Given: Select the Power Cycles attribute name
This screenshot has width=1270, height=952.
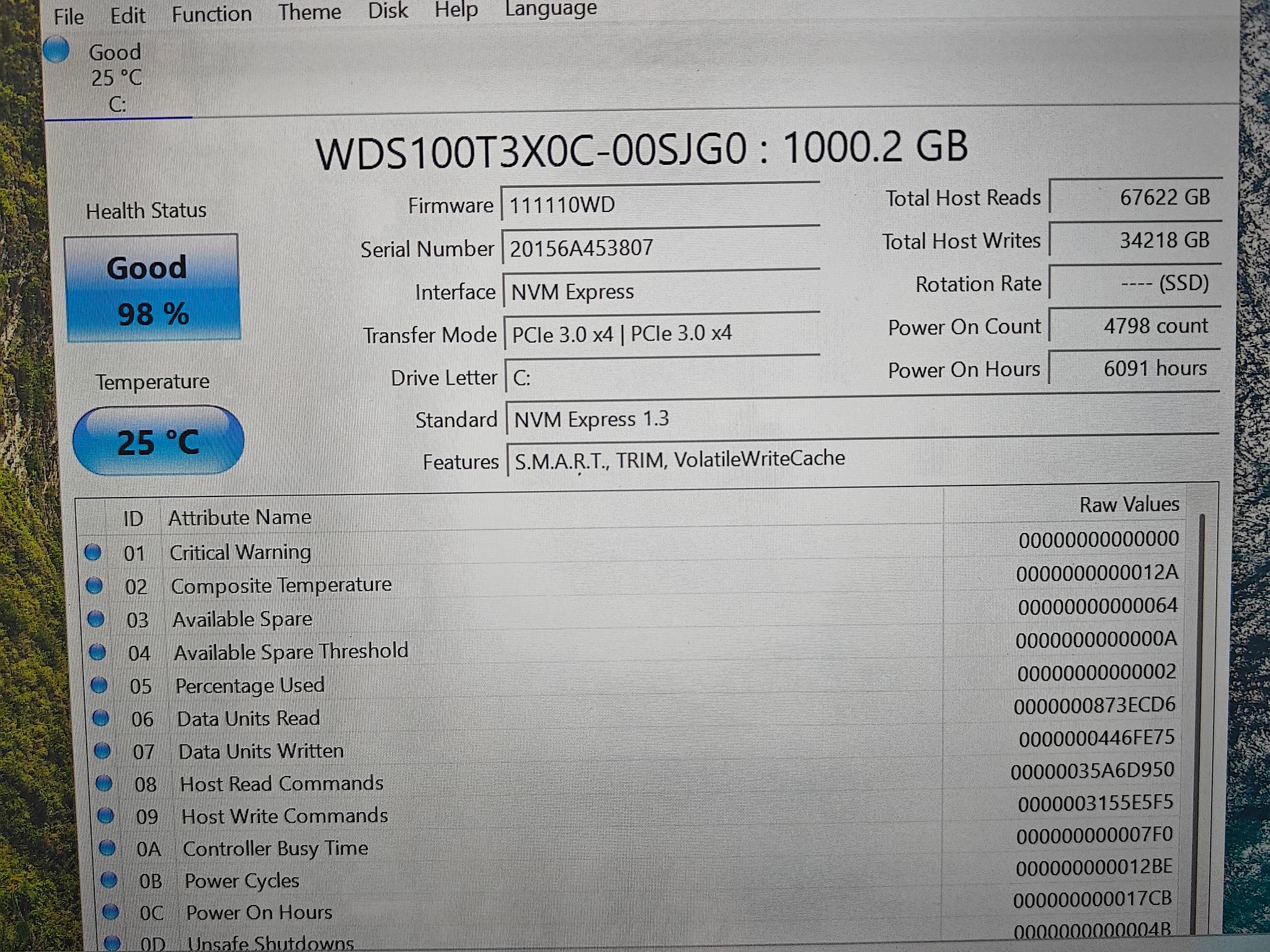Looking at the screenshot, I should pos(242,881).
